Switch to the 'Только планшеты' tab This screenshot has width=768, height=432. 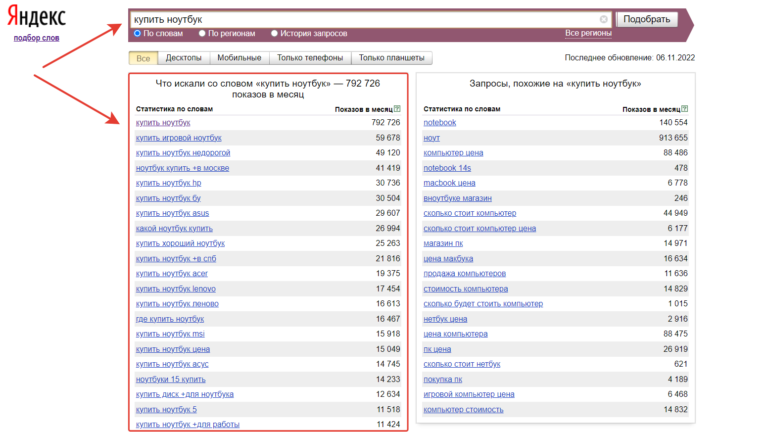(391, 58)
